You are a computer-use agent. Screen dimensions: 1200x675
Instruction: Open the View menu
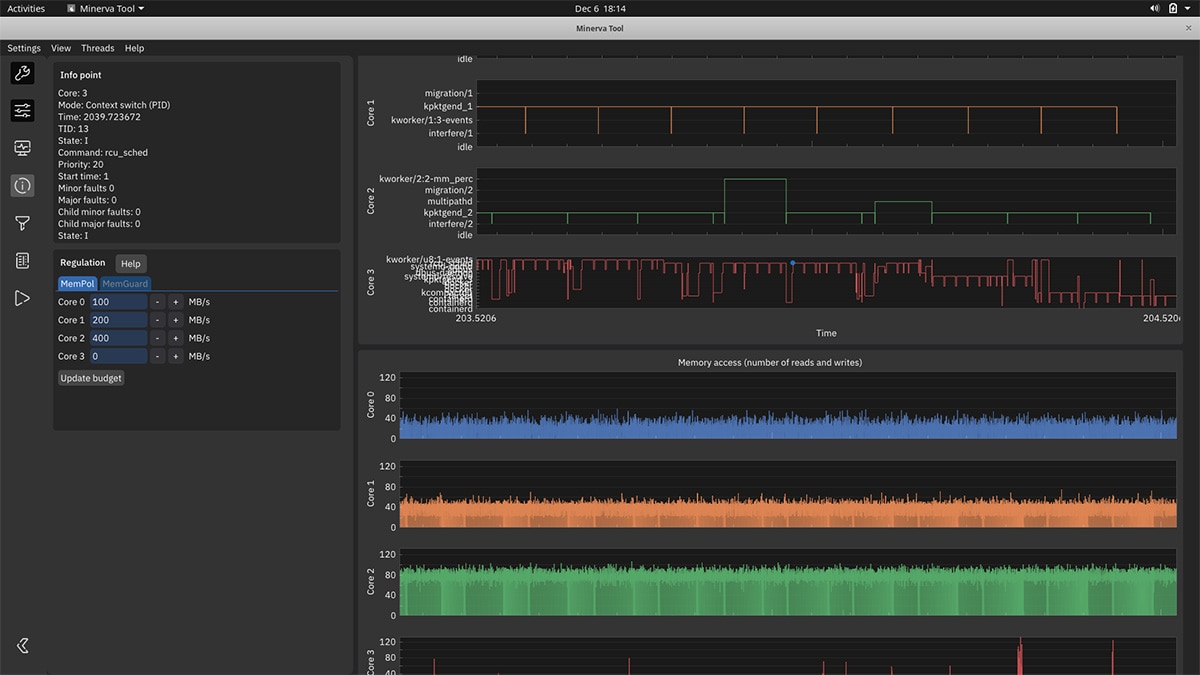(61, 48)
